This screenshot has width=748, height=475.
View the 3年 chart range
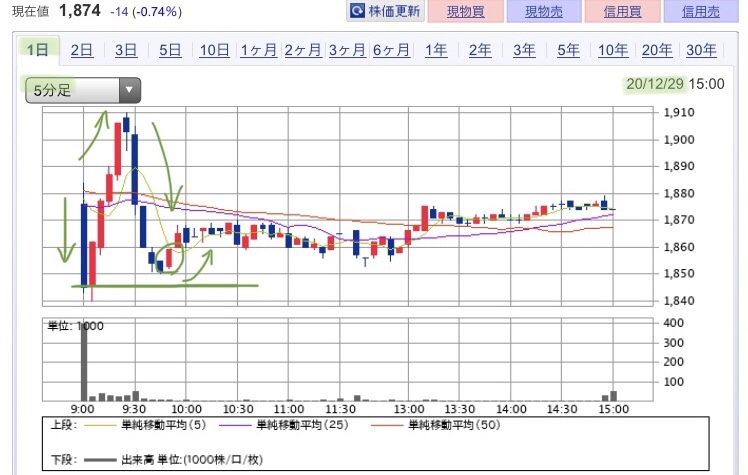524,50
